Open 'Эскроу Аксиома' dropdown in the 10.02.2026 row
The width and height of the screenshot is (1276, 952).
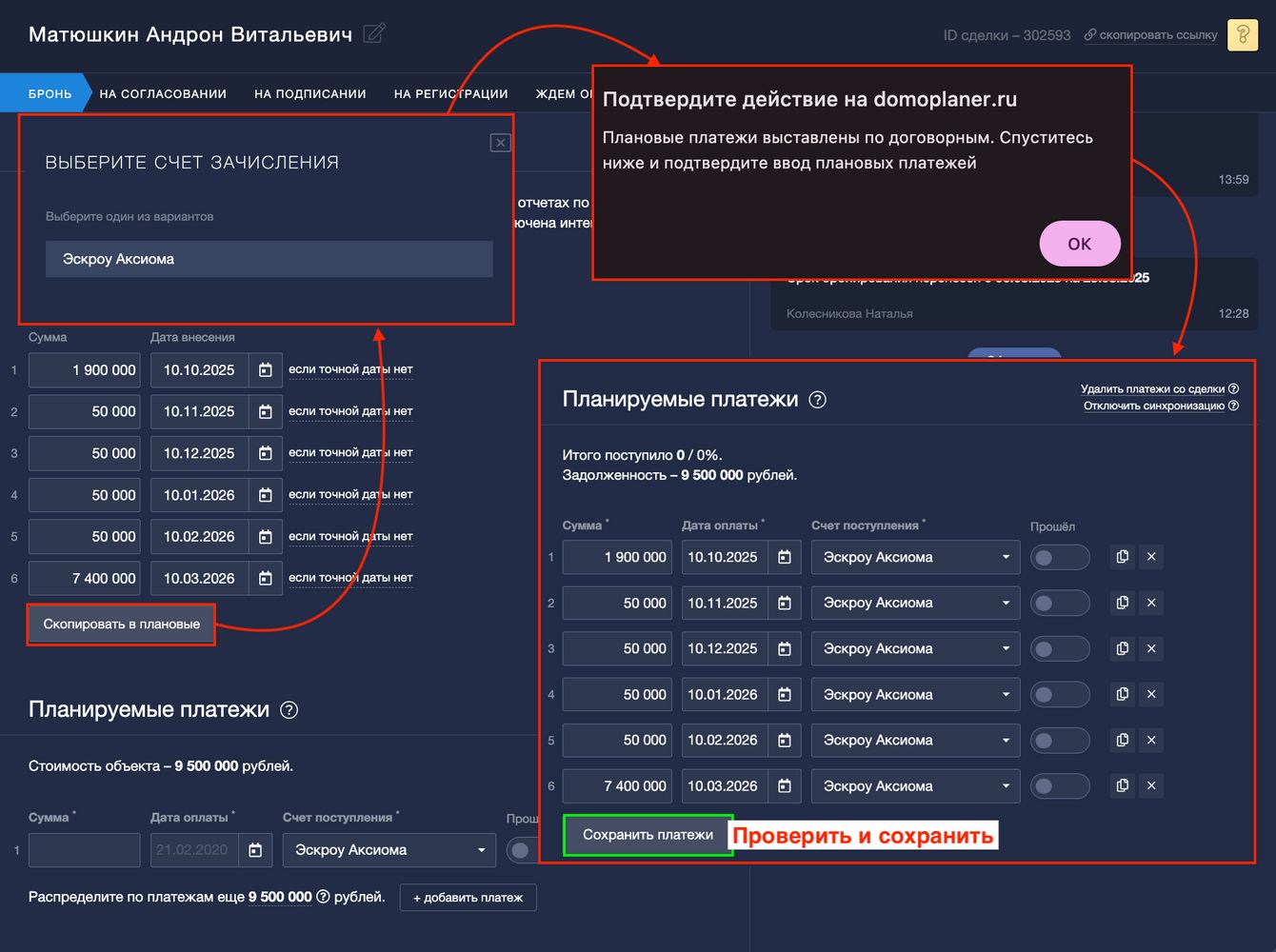[x=915, y=740]
